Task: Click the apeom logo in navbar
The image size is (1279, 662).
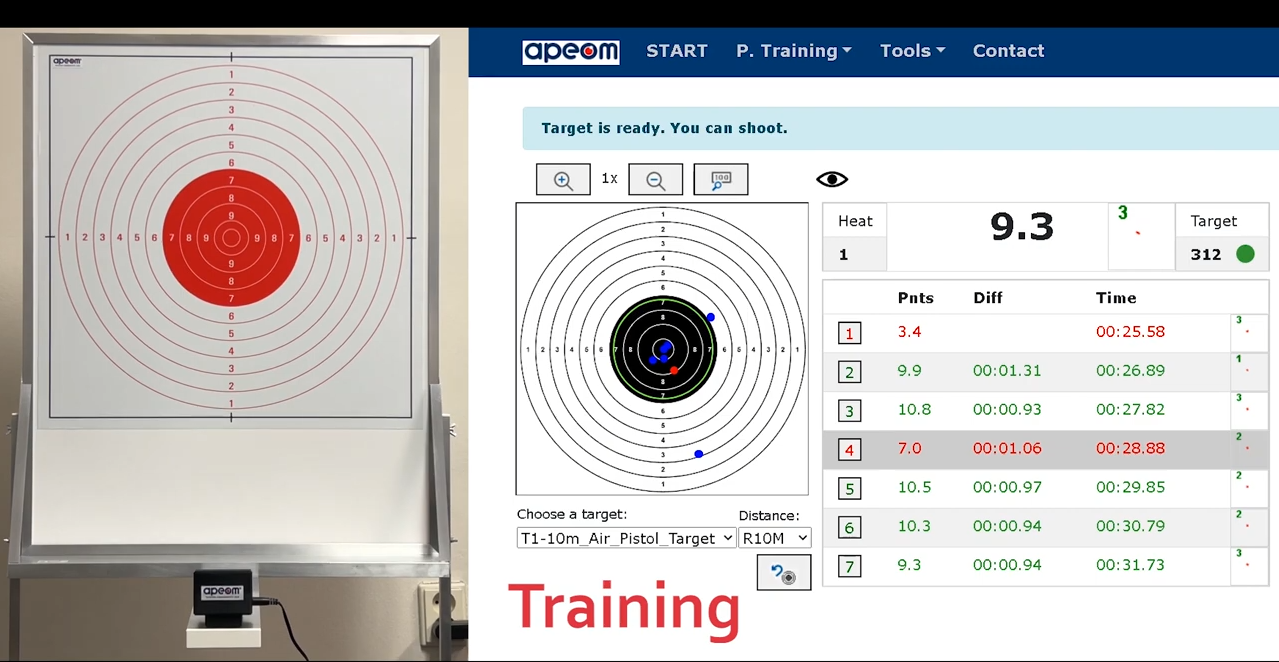Action: [571, 52]
